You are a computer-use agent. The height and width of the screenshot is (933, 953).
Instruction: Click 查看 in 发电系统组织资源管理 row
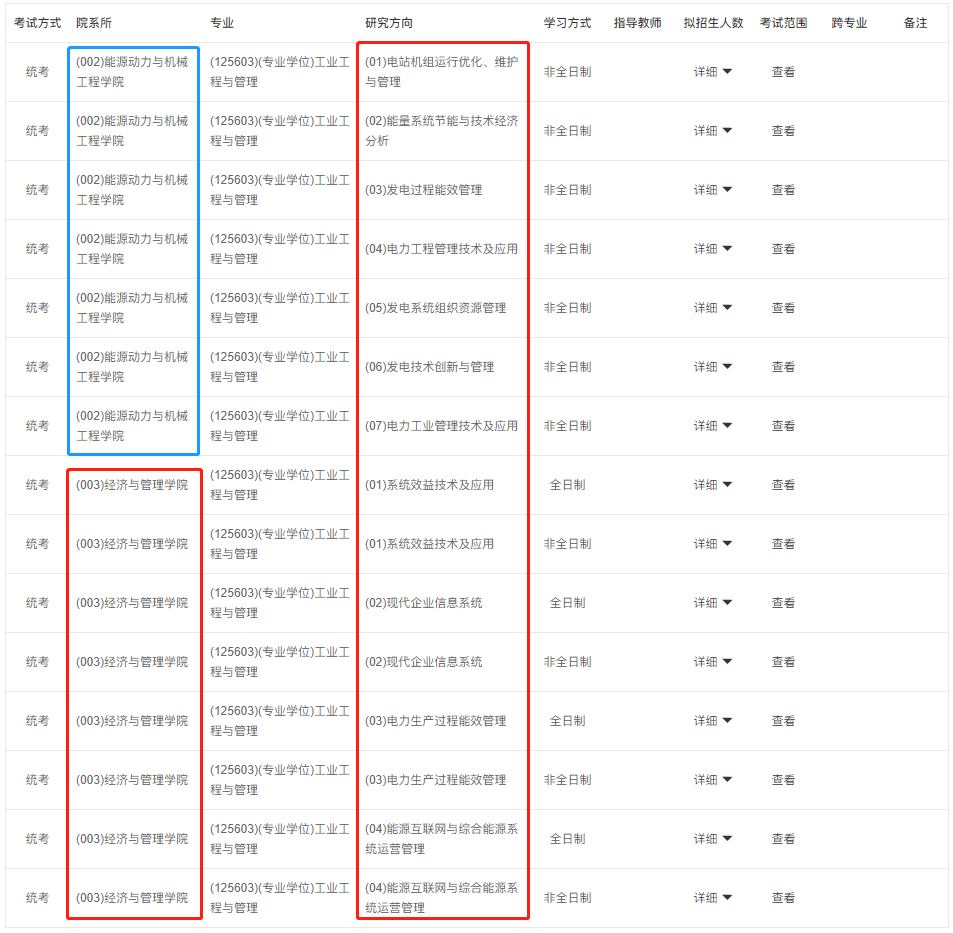pyautogui.click(x=783, y=308)
